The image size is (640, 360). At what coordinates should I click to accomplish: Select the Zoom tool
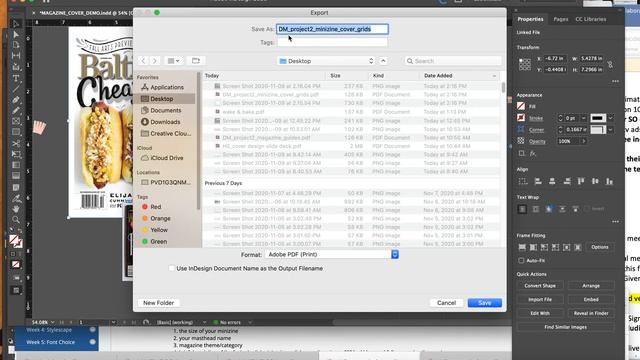16,220
